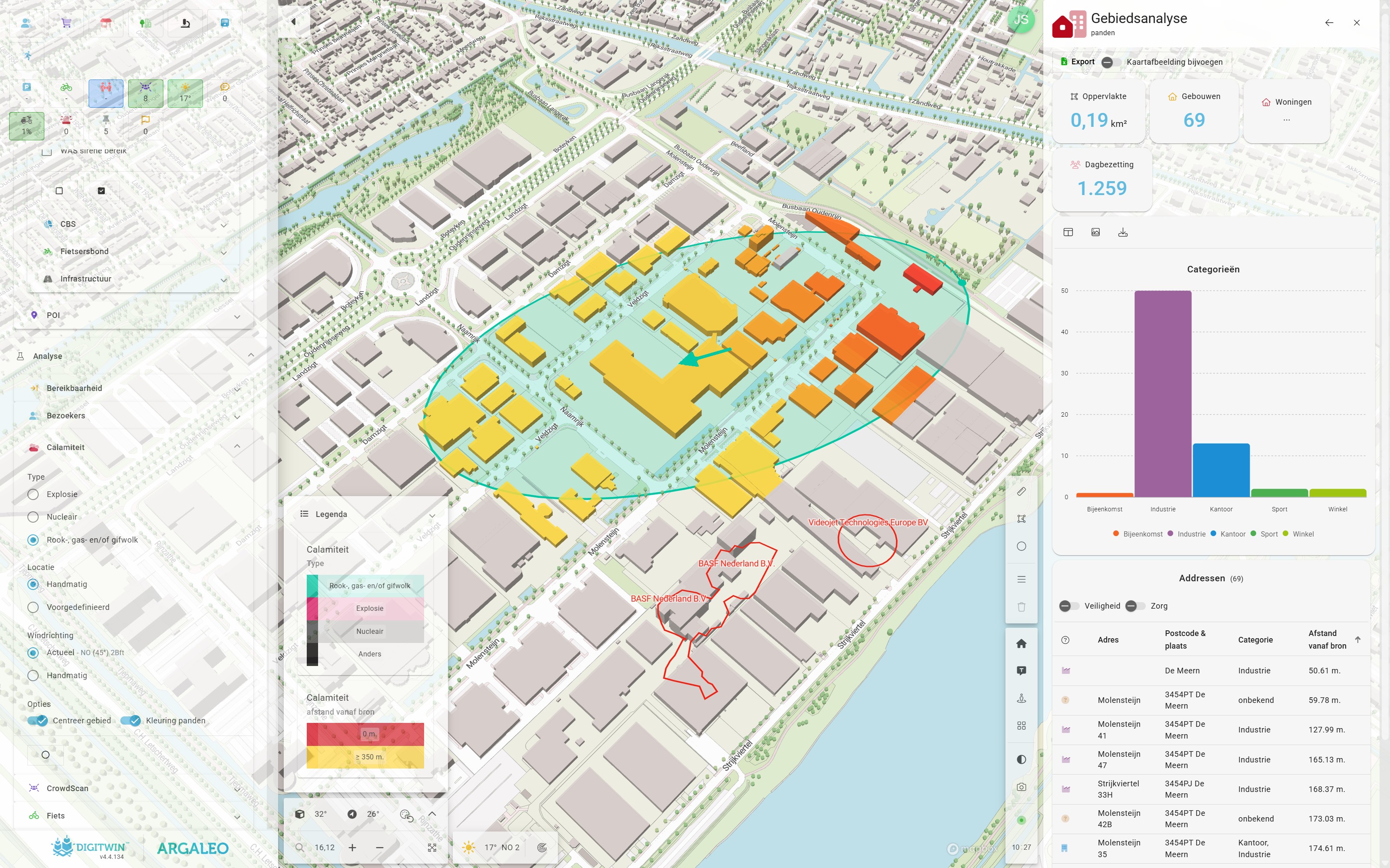
Task: Expand the CBS layer section
Action: [x=224, y=225]
